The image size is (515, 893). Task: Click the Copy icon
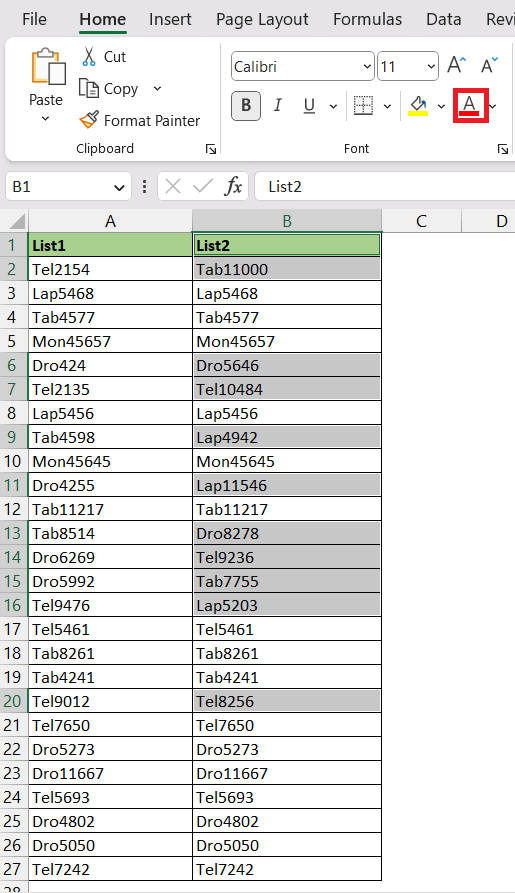tap(89, 88)
